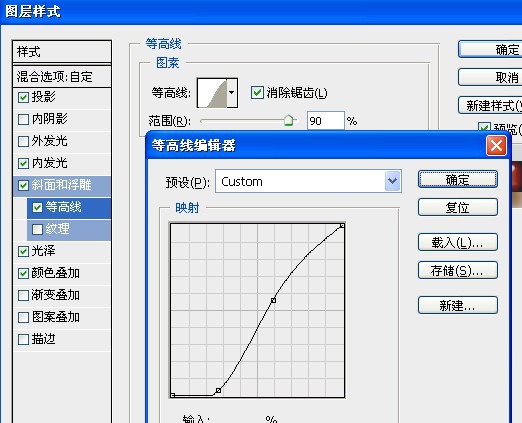
Task: Click the 载入(L)... load button
Action: pos(458,242)
